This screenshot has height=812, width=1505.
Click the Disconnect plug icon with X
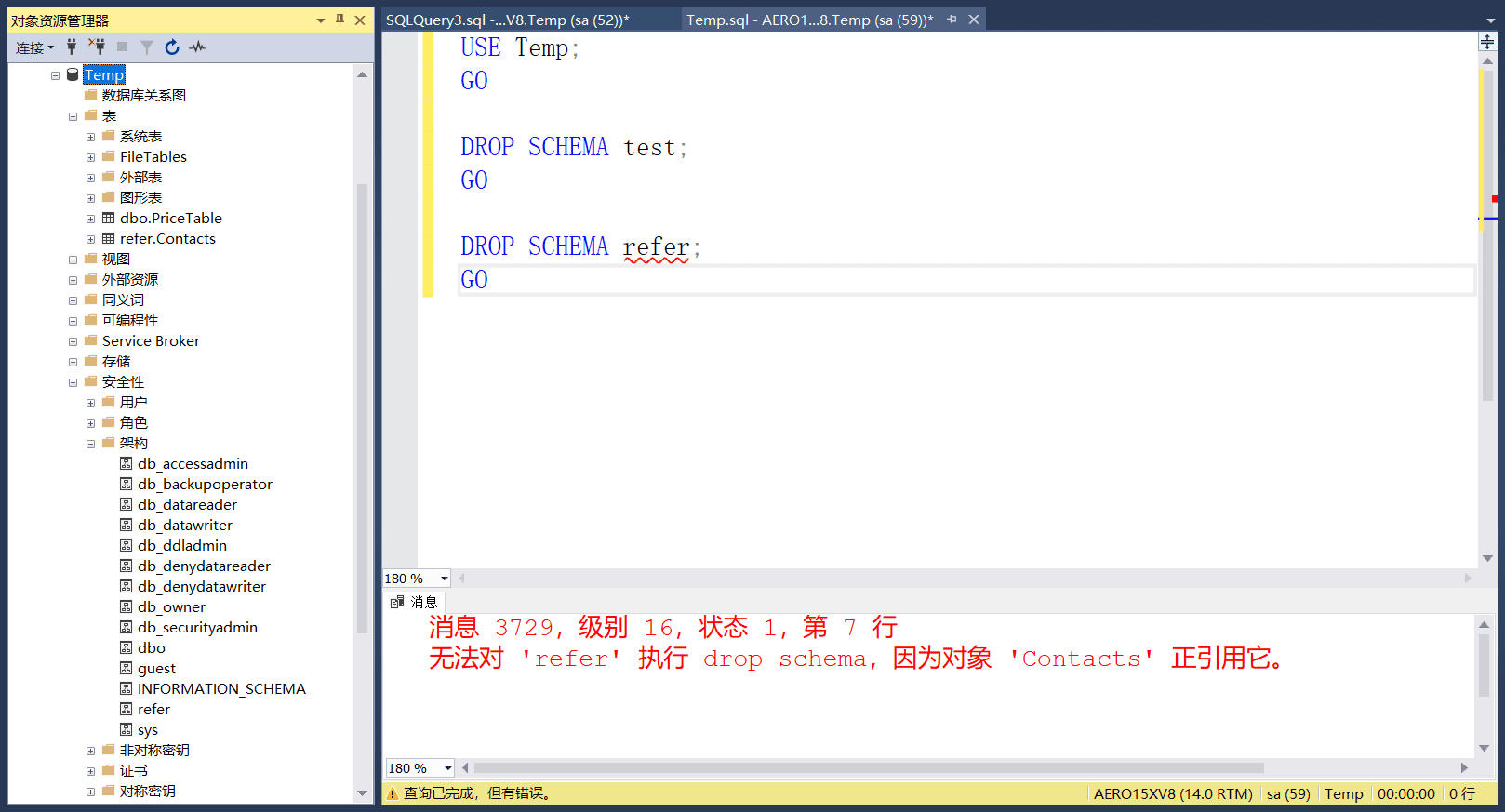(97, 47)
